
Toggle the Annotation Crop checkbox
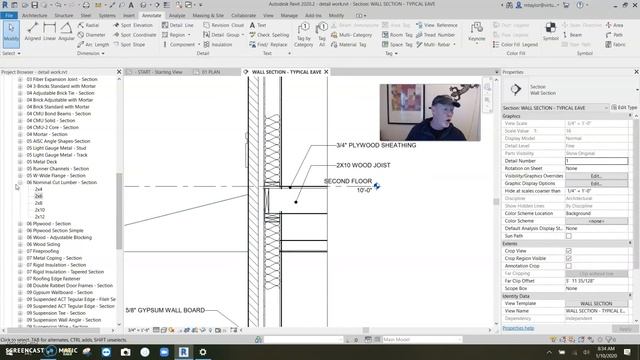tap(569, 266)
